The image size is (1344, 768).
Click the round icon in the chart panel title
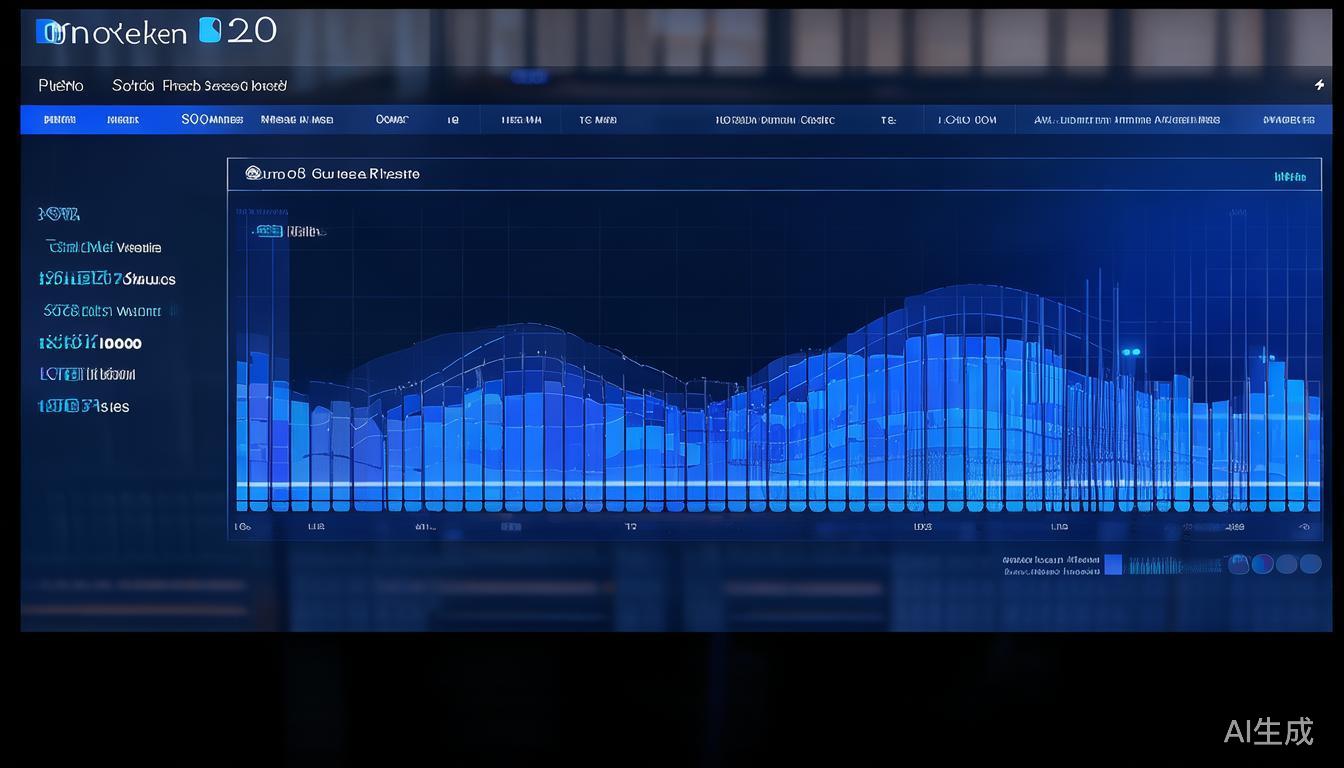(x=253, y=174)
